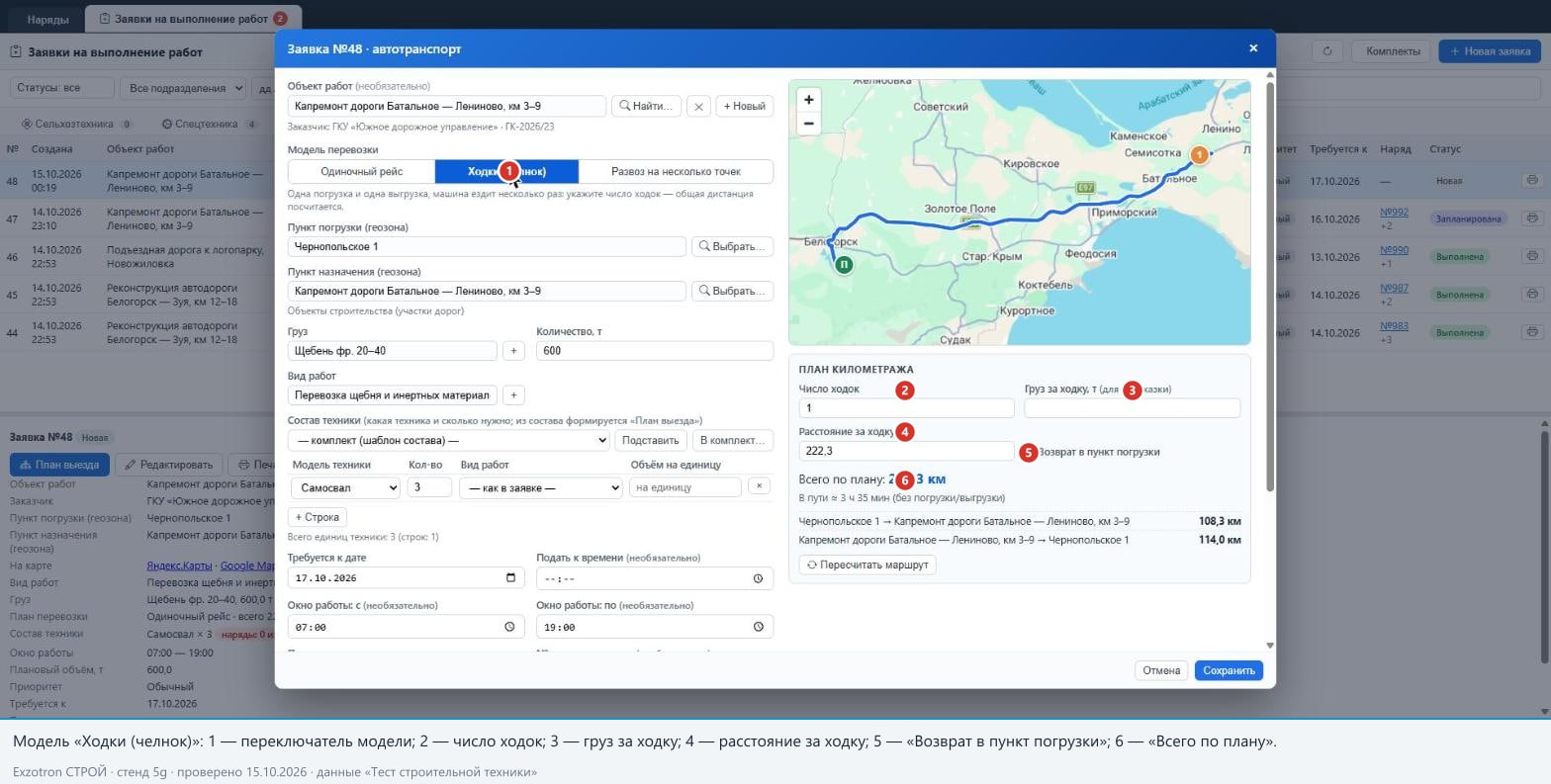Open the комплект (шаблон состава) dropdown
Viewport: 1551px width, 784px height.
pos(448,440)
